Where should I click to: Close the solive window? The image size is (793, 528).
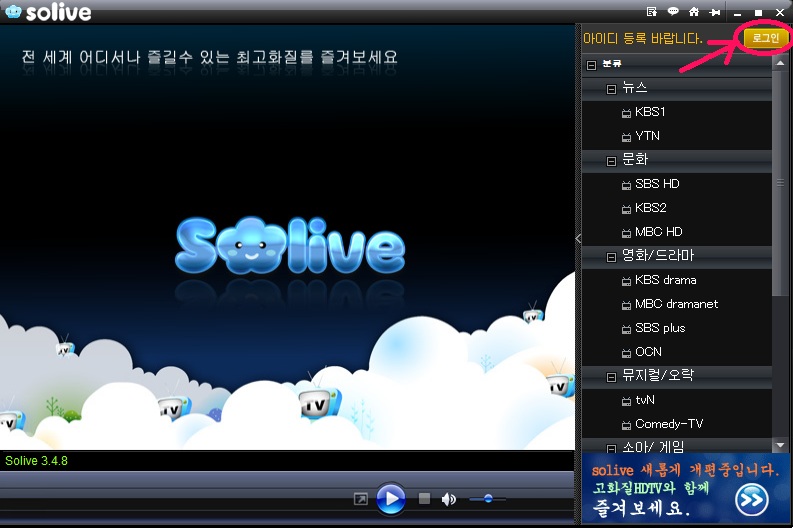(780, 12)
